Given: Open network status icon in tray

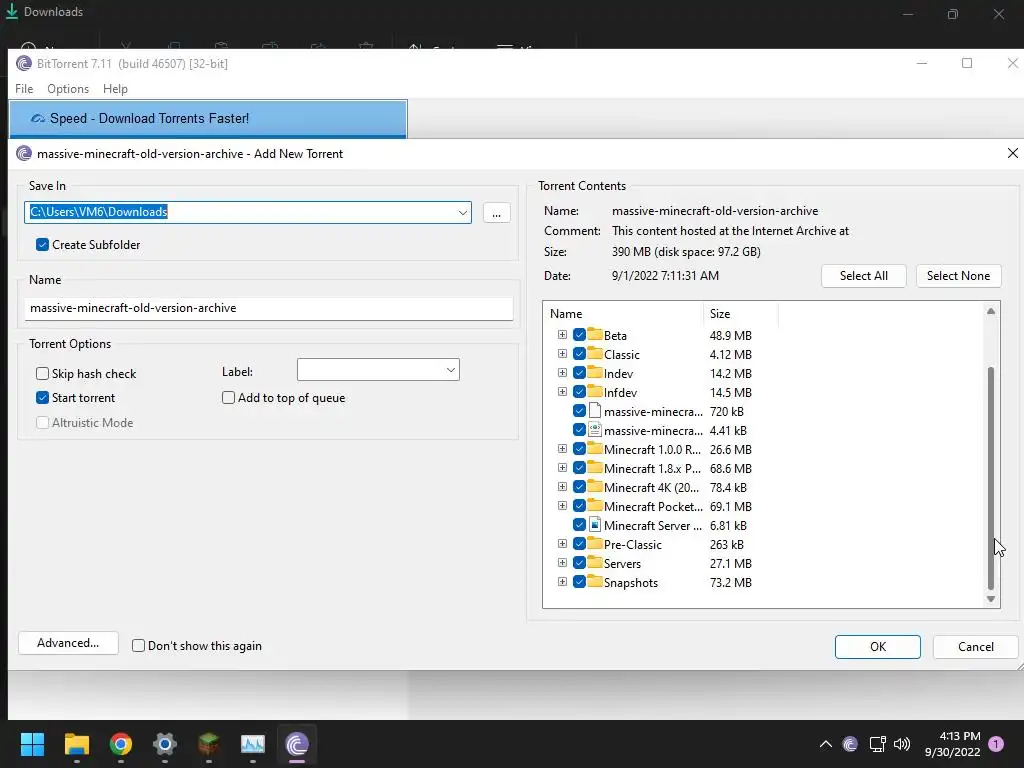Looking at the screenshot, I should (877, 744).
